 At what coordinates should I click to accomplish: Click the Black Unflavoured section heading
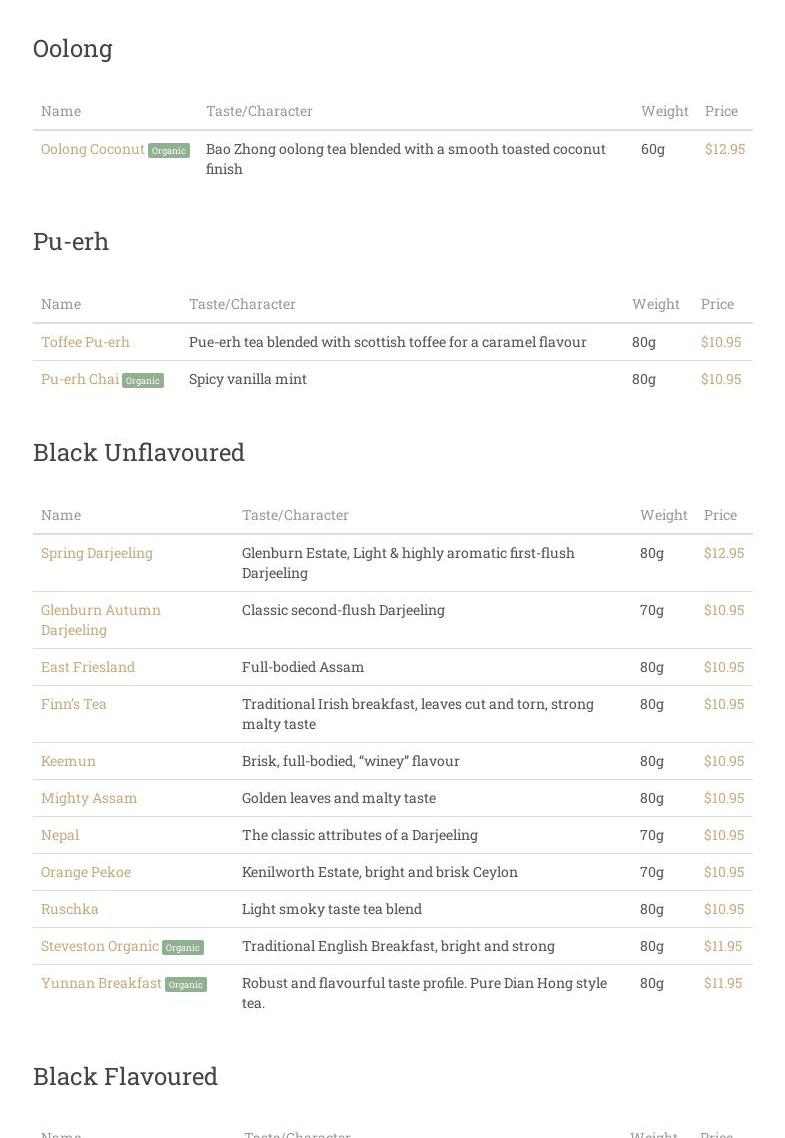pos(139,452)
